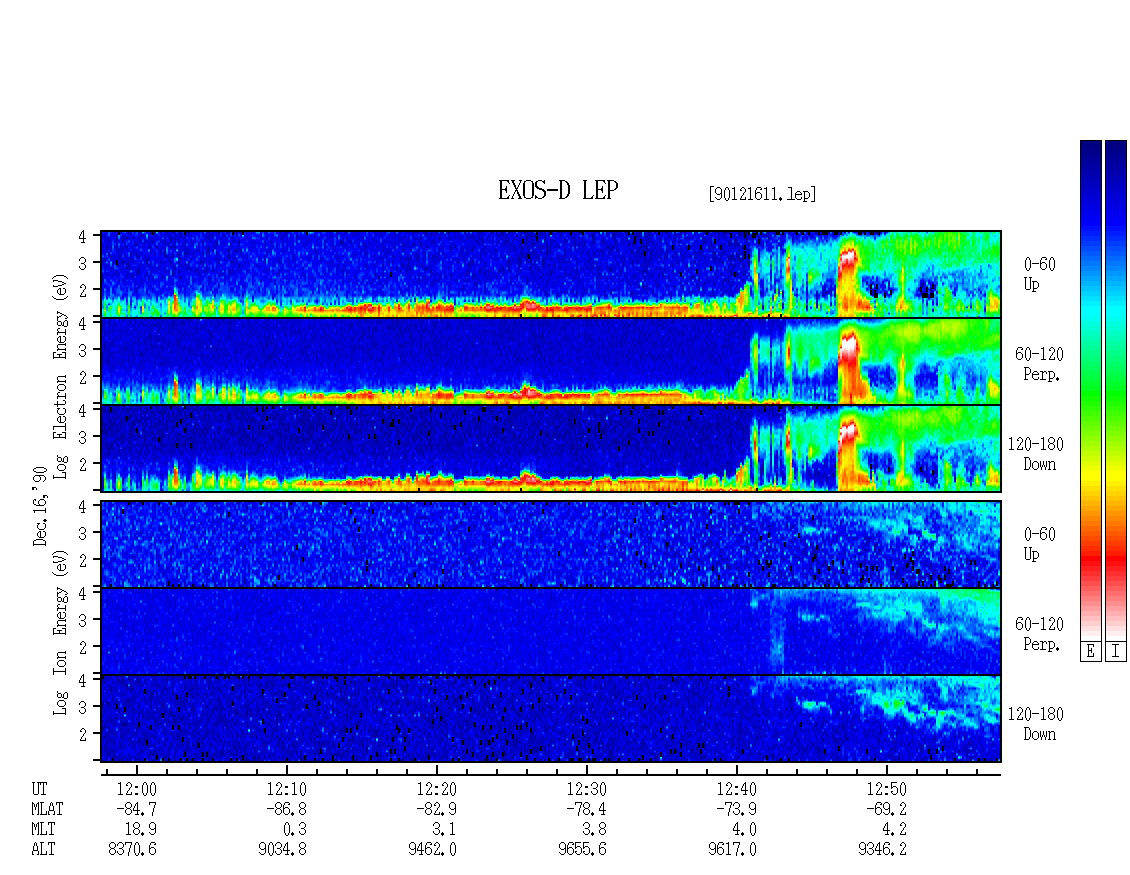Viewport: 1130px width, 875px height.
Task: Click the 12:50 UT time label
Action: click(886, 789)
